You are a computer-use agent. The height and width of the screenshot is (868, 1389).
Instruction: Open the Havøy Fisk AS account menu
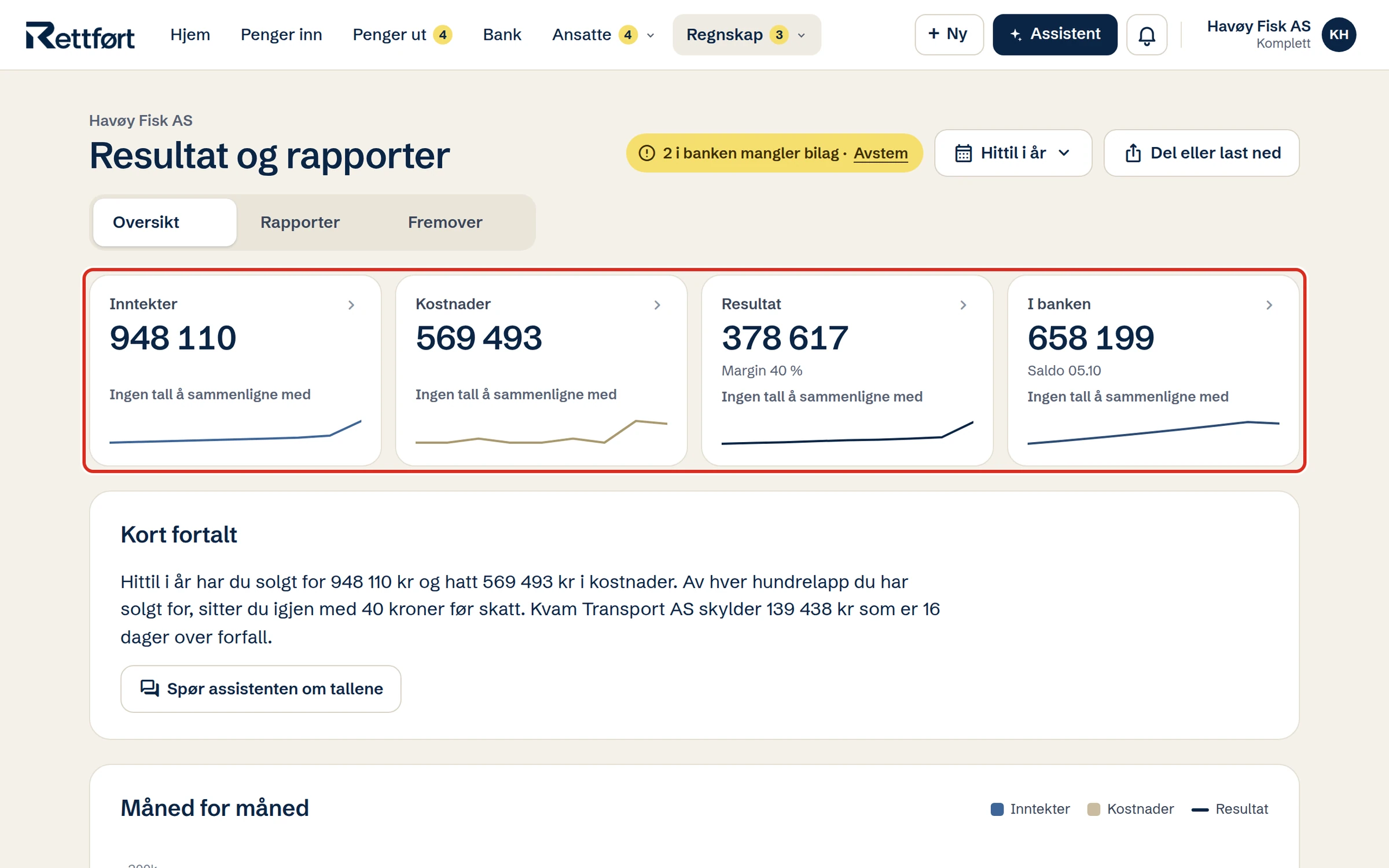click(1281, 35)
